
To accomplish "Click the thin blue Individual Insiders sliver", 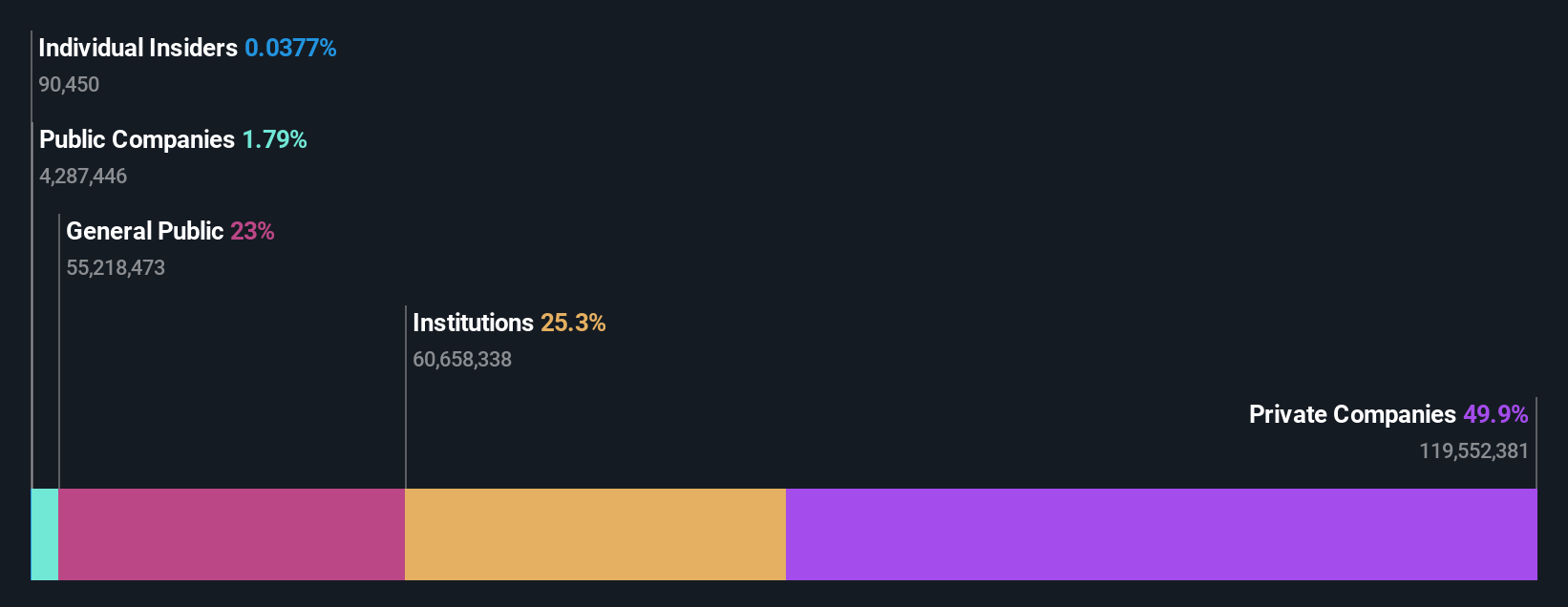I will [x=32, y=534].
